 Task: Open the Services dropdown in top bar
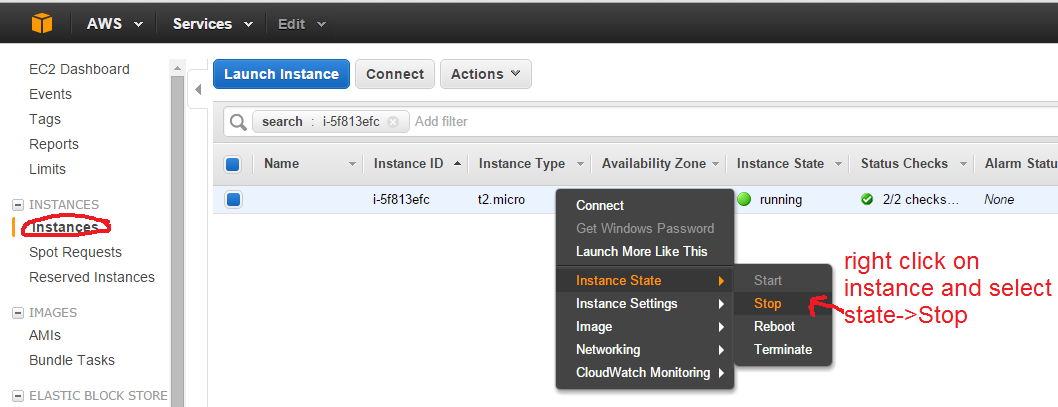click(x=212, y=24)
